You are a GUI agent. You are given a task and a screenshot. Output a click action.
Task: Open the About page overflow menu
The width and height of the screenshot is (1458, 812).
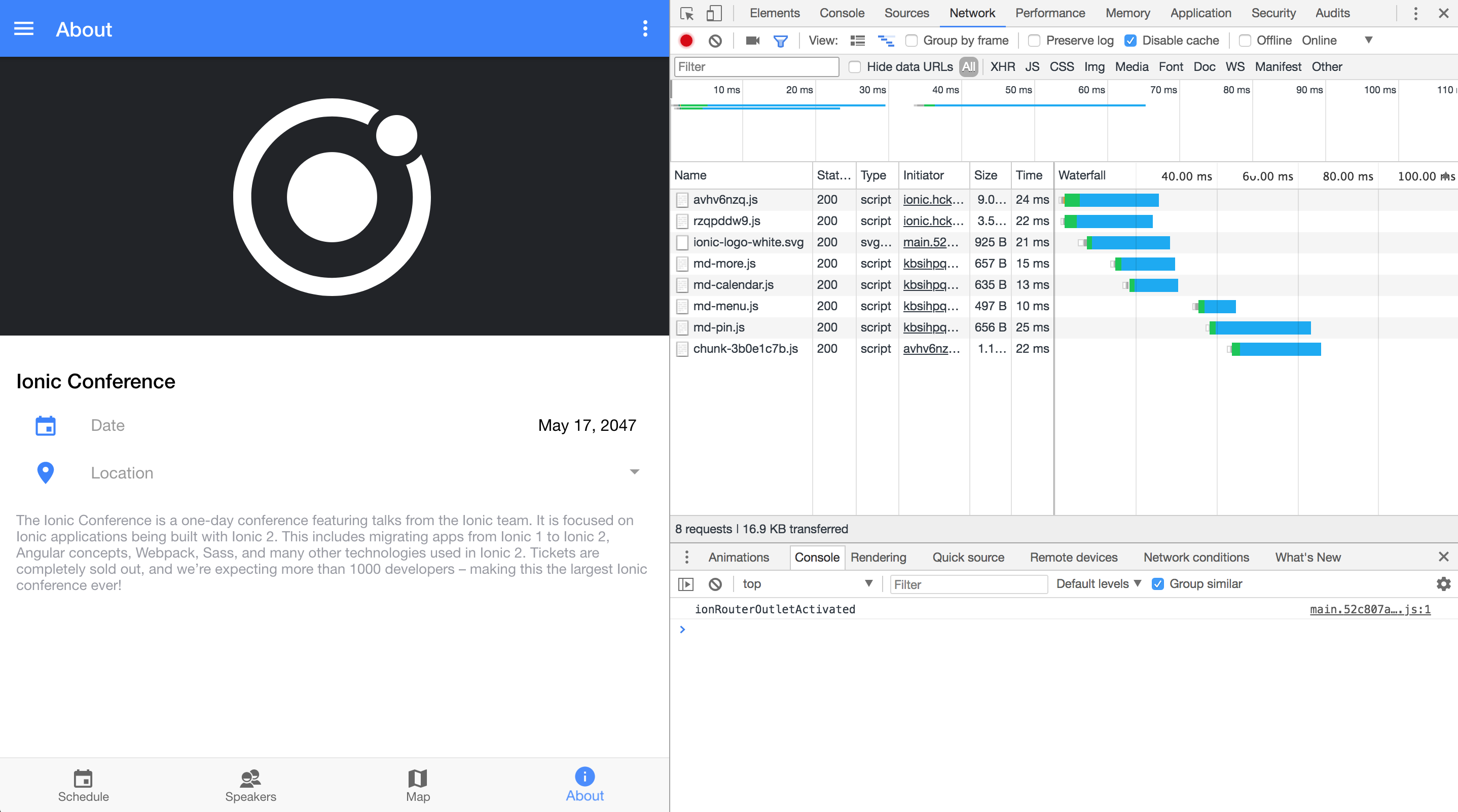point(645,29)
